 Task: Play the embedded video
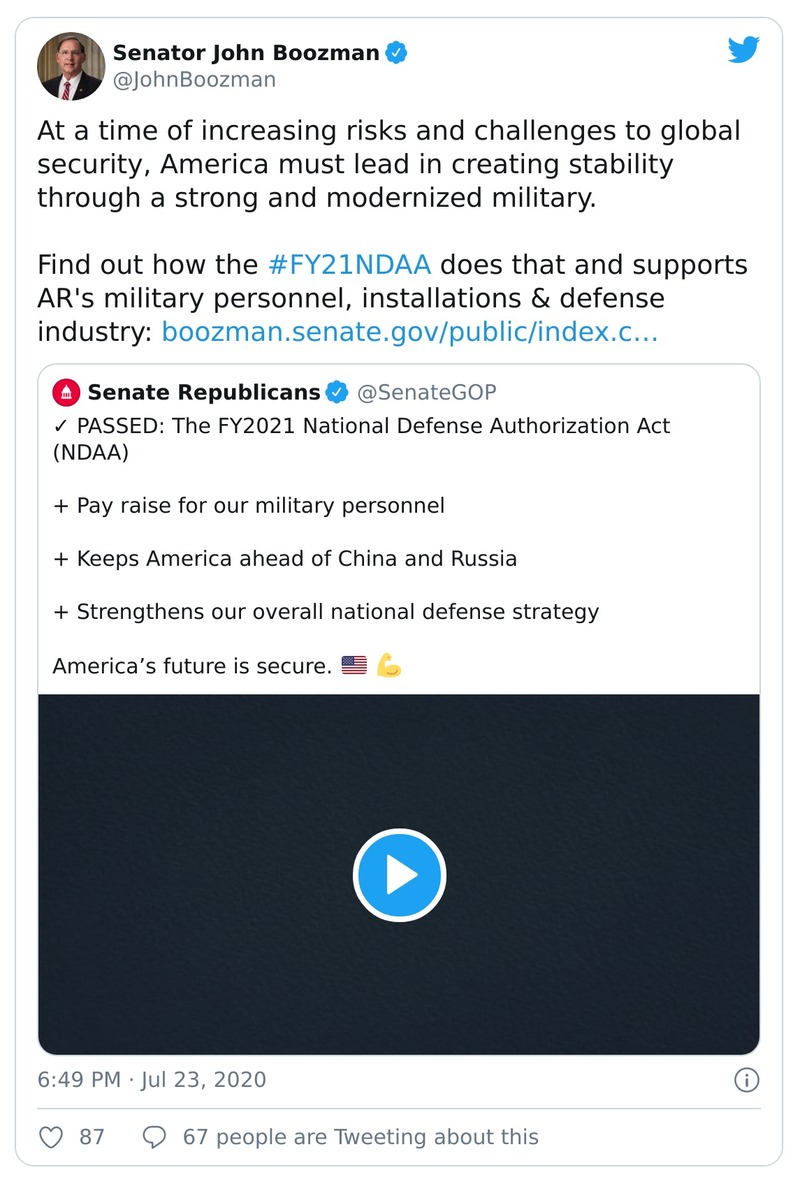click(x=399, y=875)
